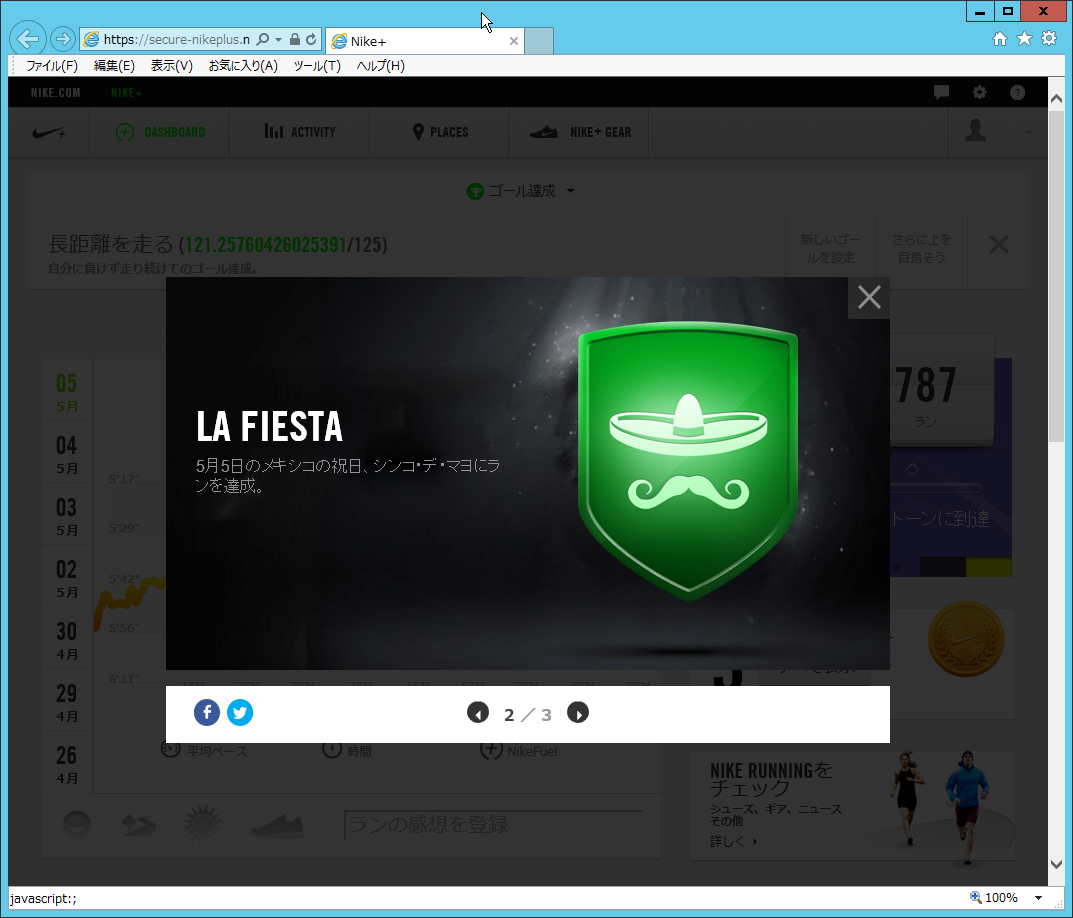
Task: Open the chat messages icon
Action: tap(942, 92)
